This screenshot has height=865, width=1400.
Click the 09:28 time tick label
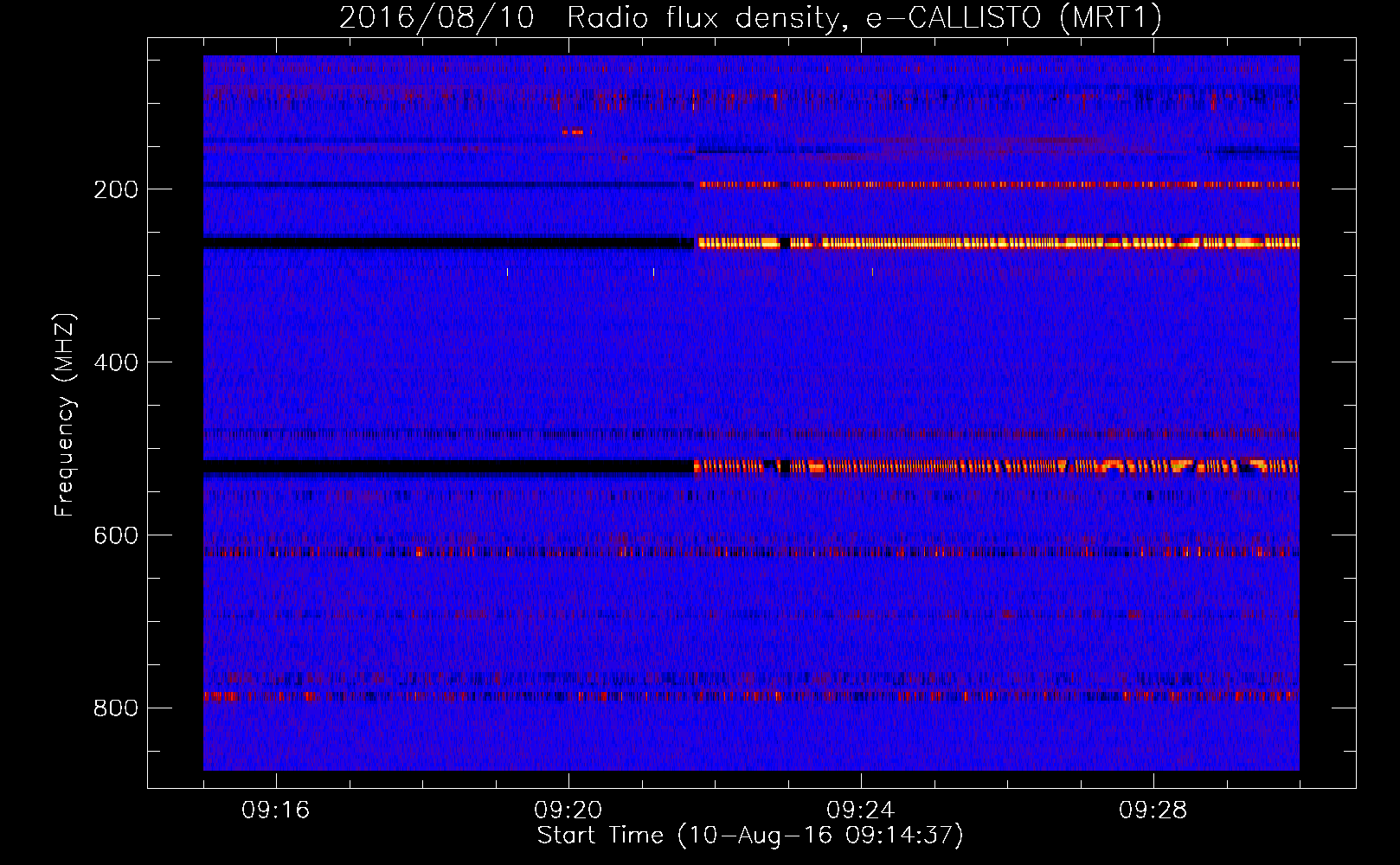point(1153,811)
